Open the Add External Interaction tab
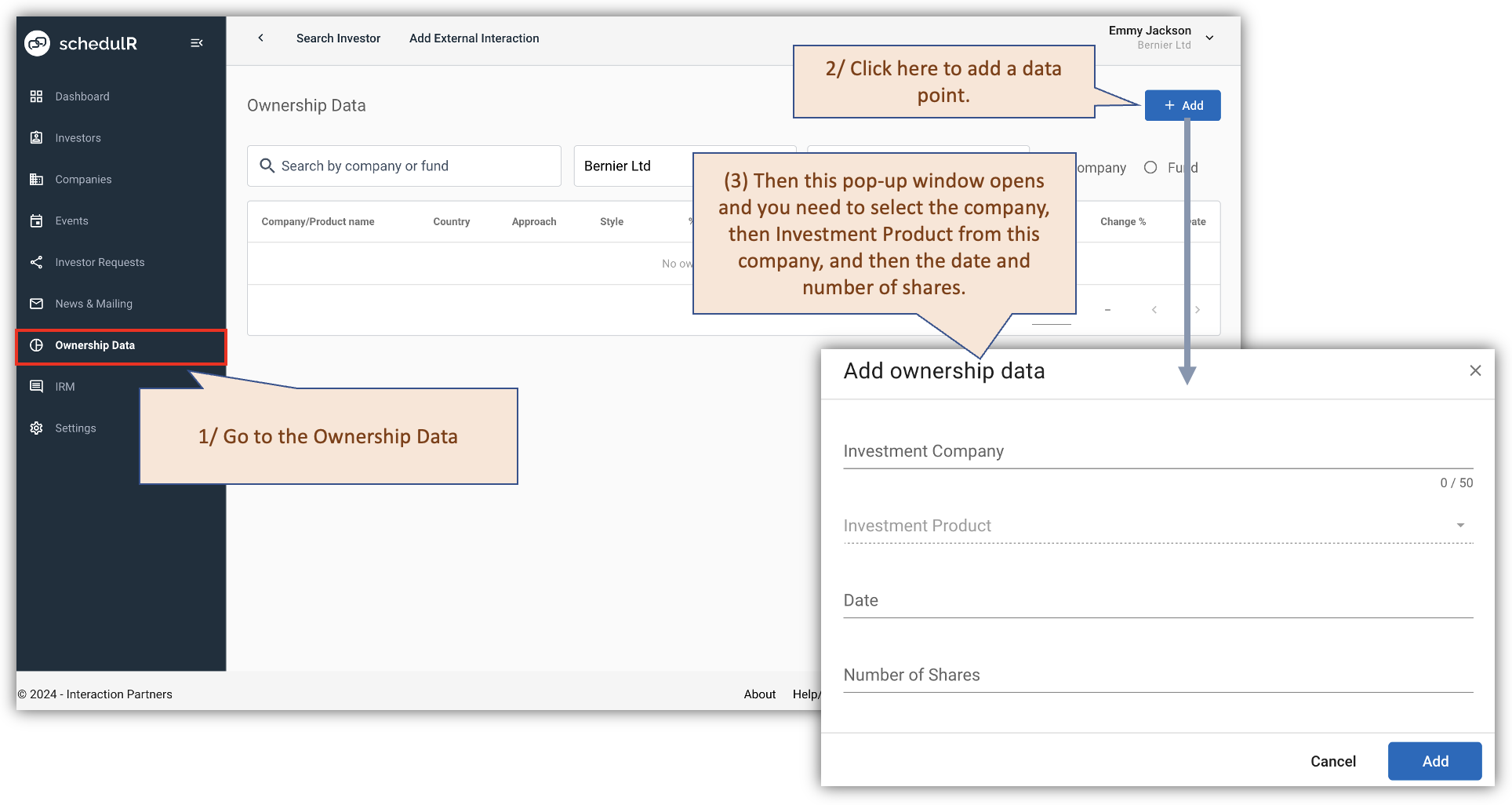The image size is (1512, 805). [474, 38]
